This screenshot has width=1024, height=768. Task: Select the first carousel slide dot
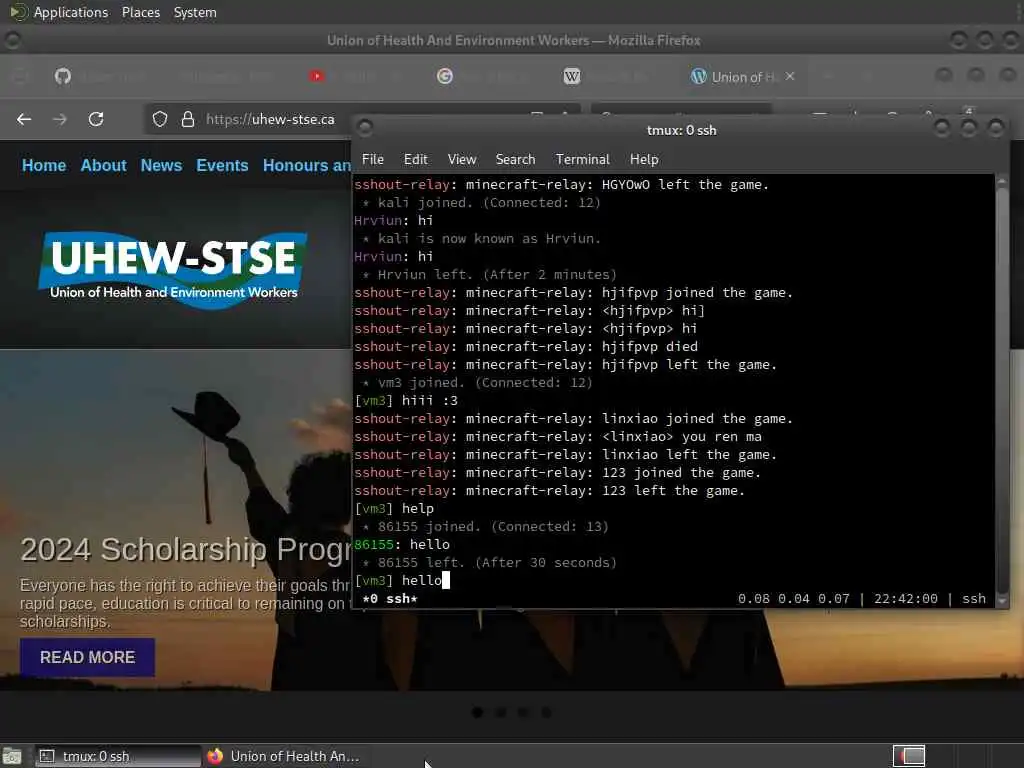tap(477, 712)
